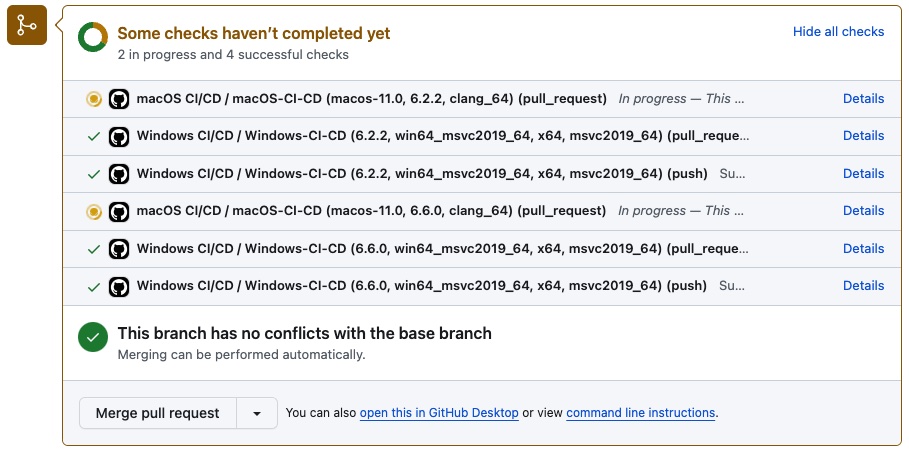Hide all checks list
The image size is (909, 454).
[x=838, y=31]
